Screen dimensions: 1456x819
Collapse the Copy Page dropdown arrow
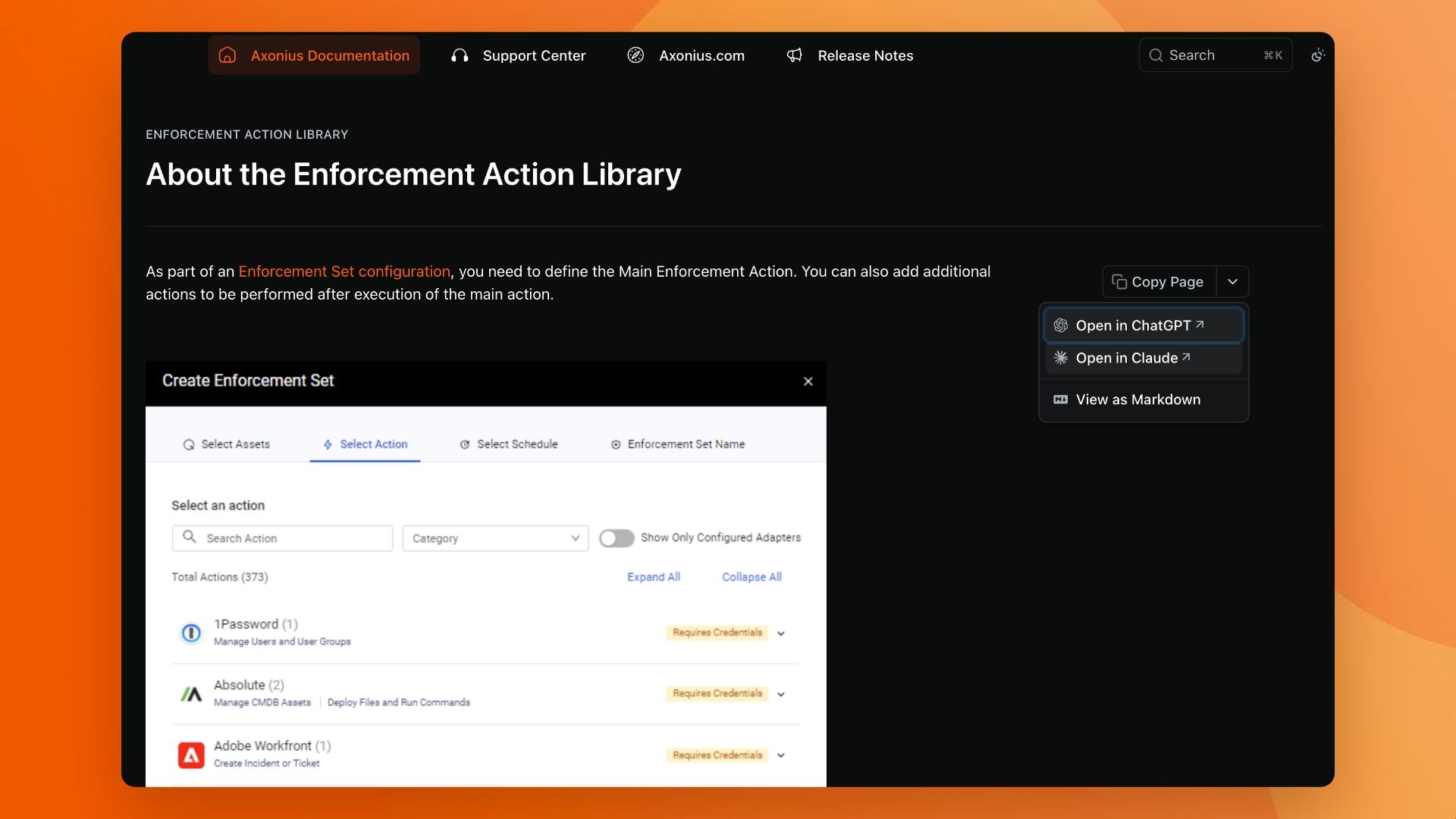[x=1233, y=282]
